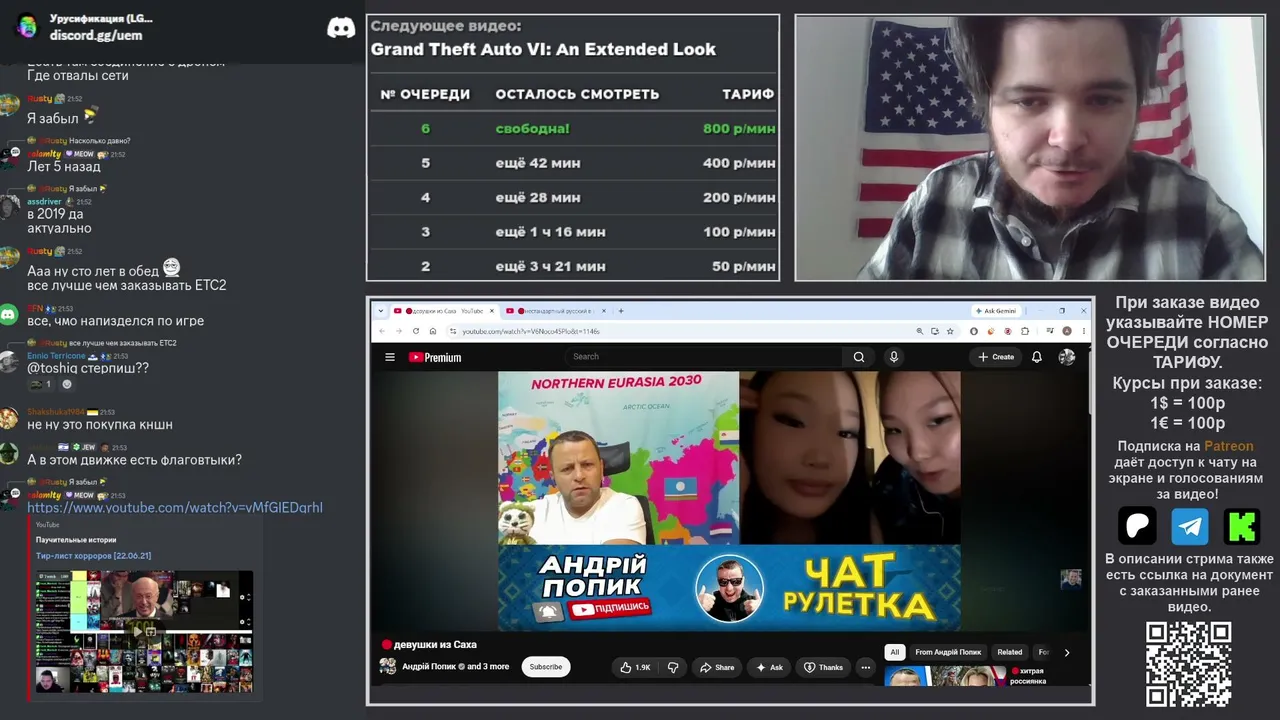Select the 'All' filter chip
1280x720 pixels.
pos(895,652)
